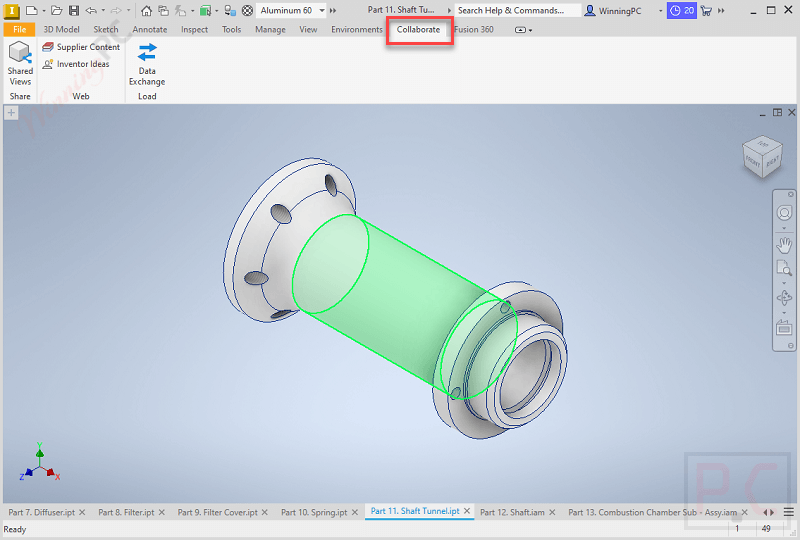Open Supplier Content

click(x=81, y=47)
